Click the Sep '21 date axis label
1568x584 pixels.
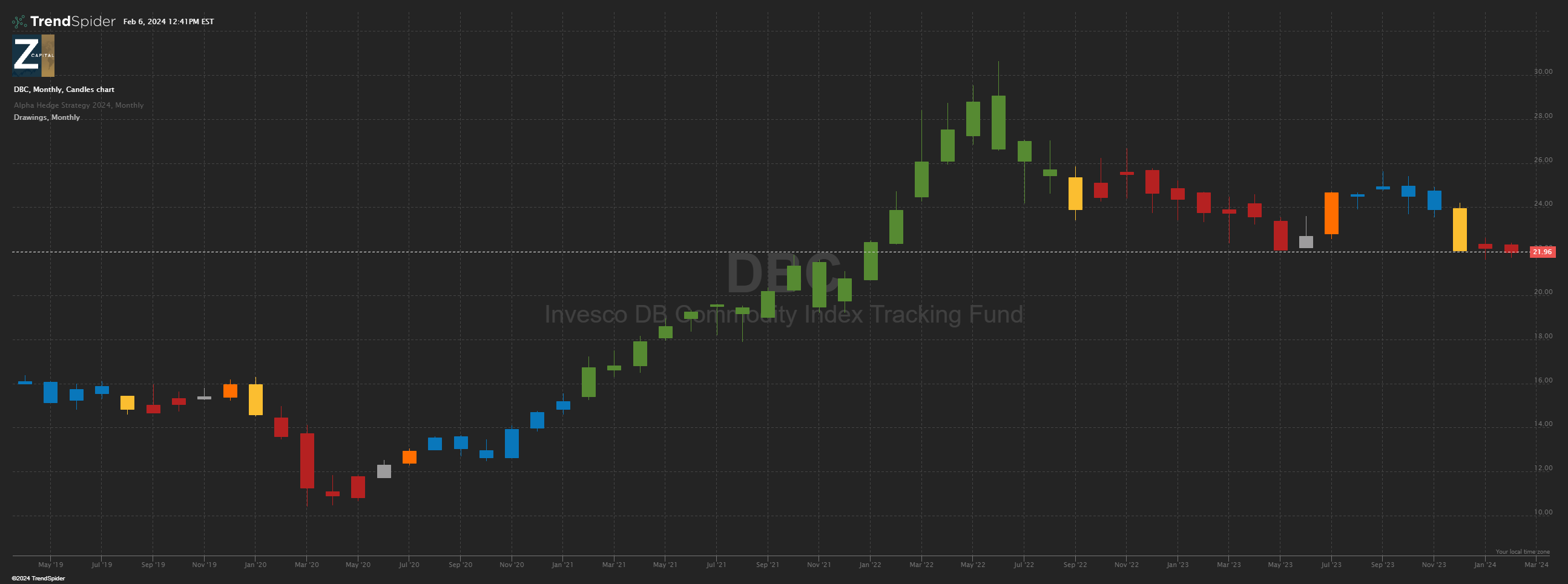(x=768, y=565)
